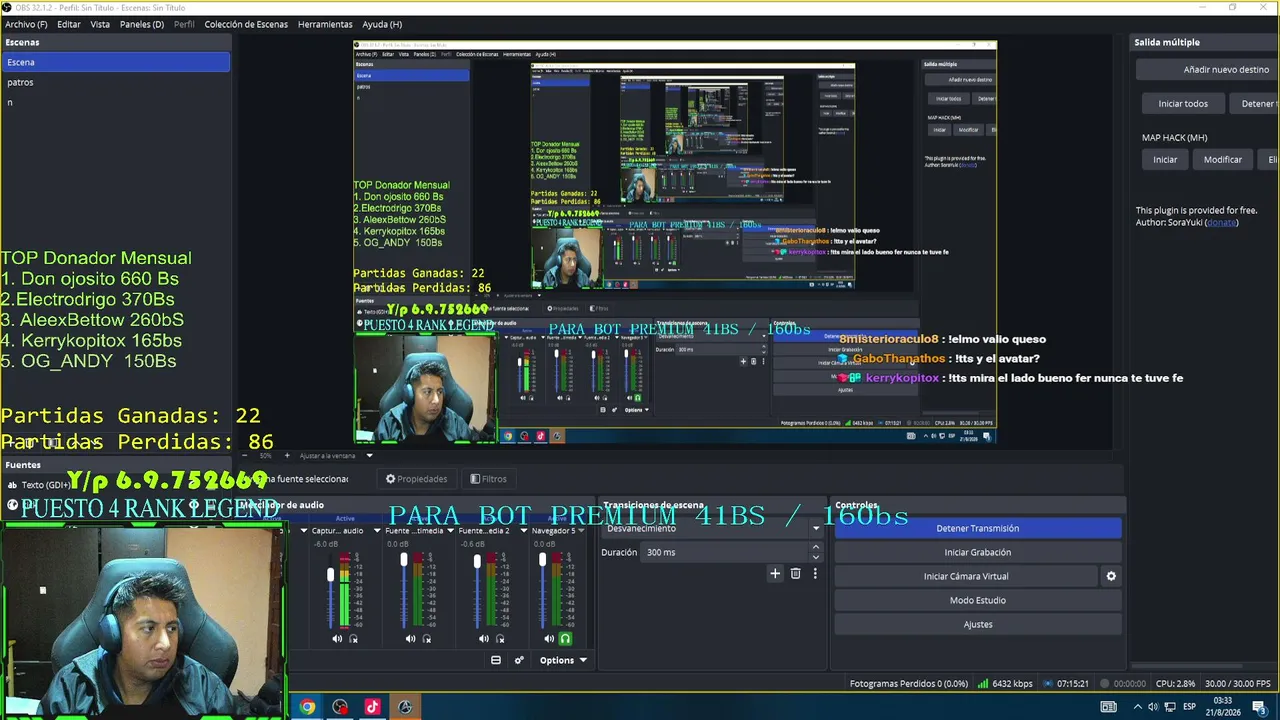
Task: Open the Ayuda (H) menu
Action: pos(382,24)
